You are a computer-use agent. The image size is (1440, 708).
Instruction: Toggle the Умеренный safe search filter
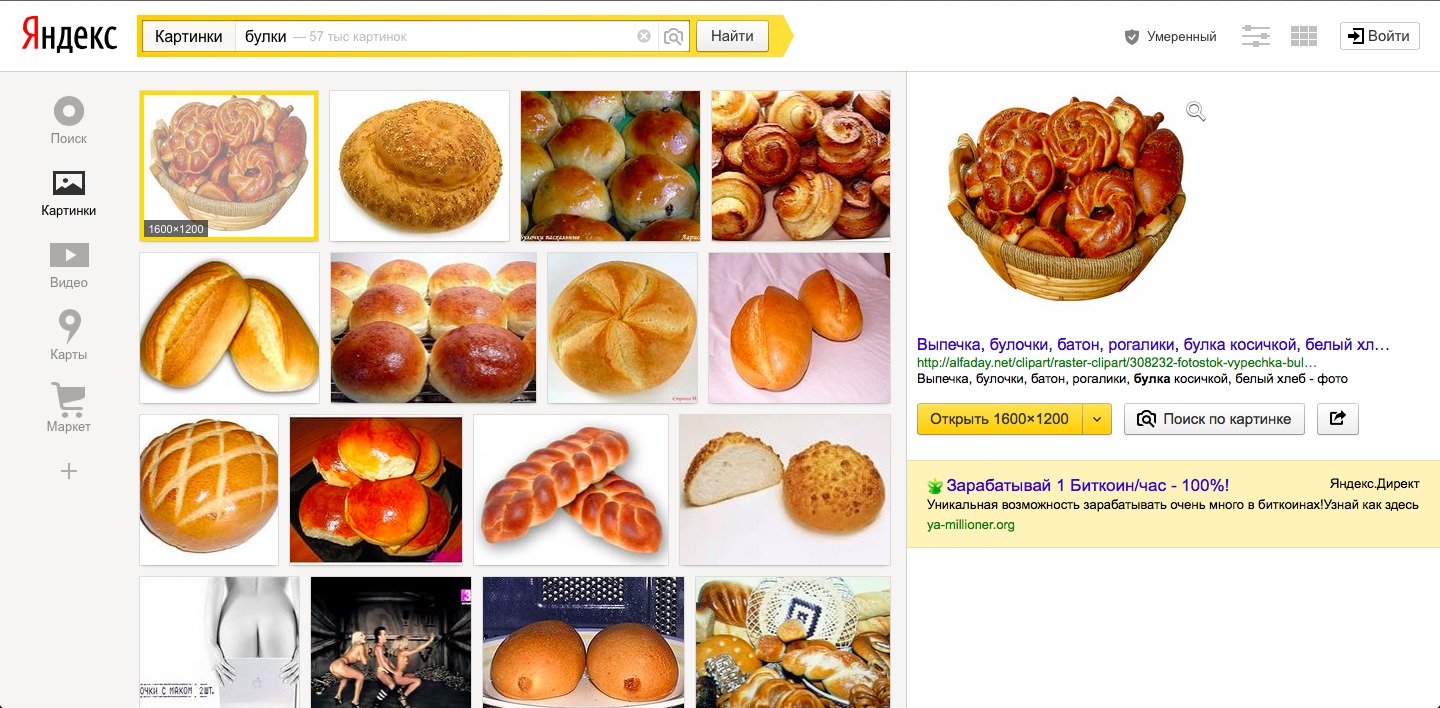1171,36
